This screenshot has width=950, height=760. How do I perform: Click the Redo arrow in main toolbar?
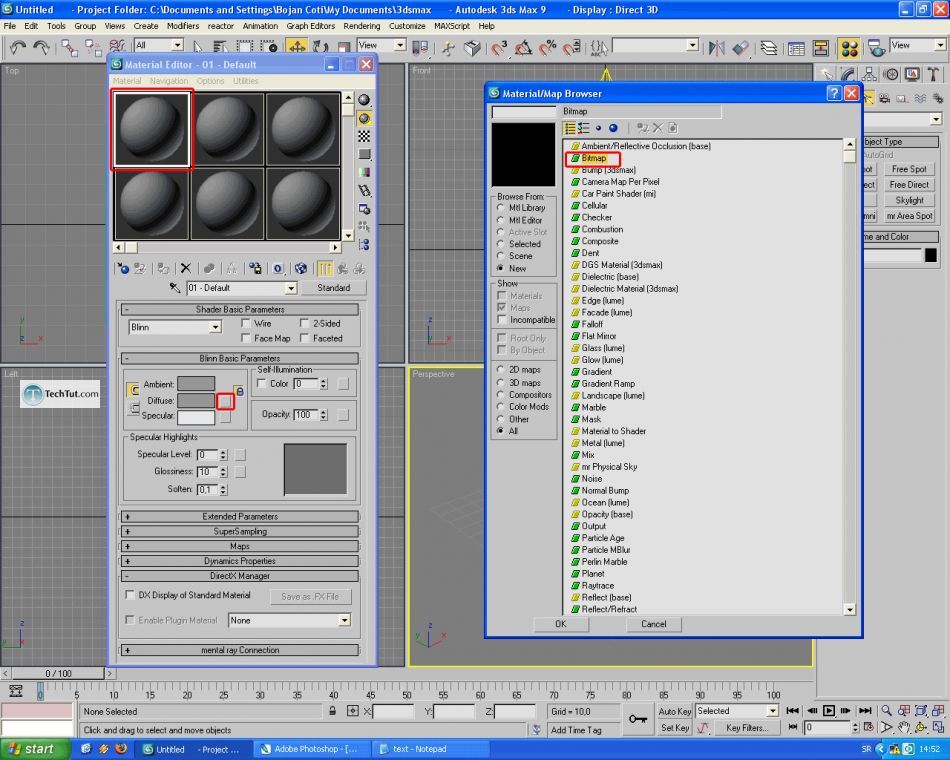[41, 47]
